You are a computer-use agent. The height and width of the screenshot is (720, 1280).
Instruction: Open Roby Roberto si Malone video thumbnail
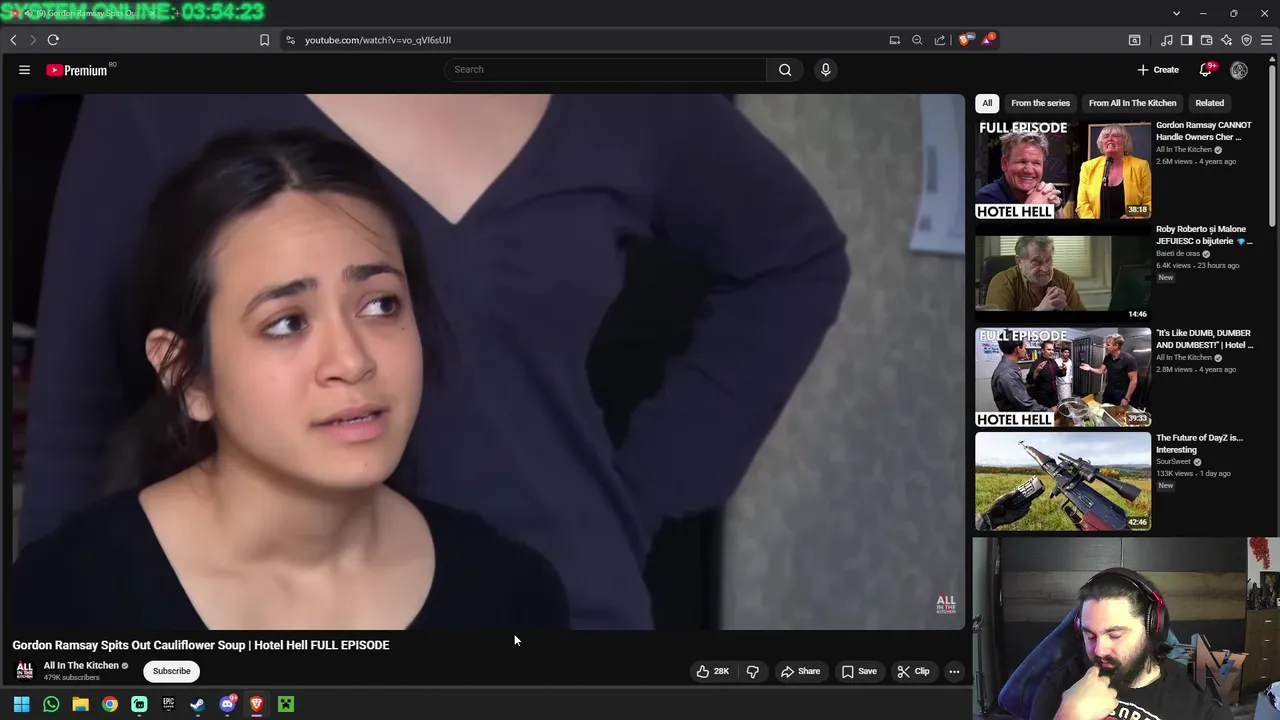pos(1063,273)
